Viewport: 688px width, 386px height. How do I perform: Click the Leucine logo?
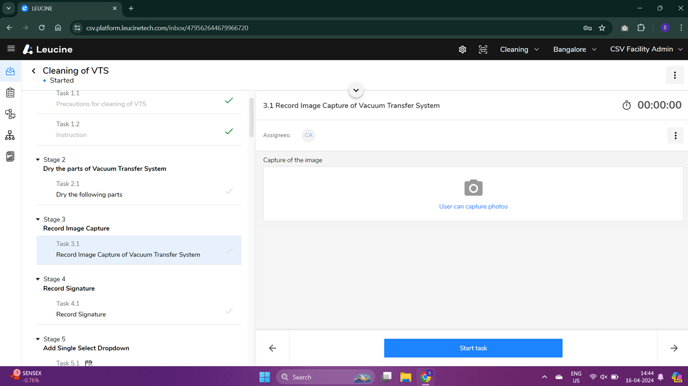click(x=48, y=49)
